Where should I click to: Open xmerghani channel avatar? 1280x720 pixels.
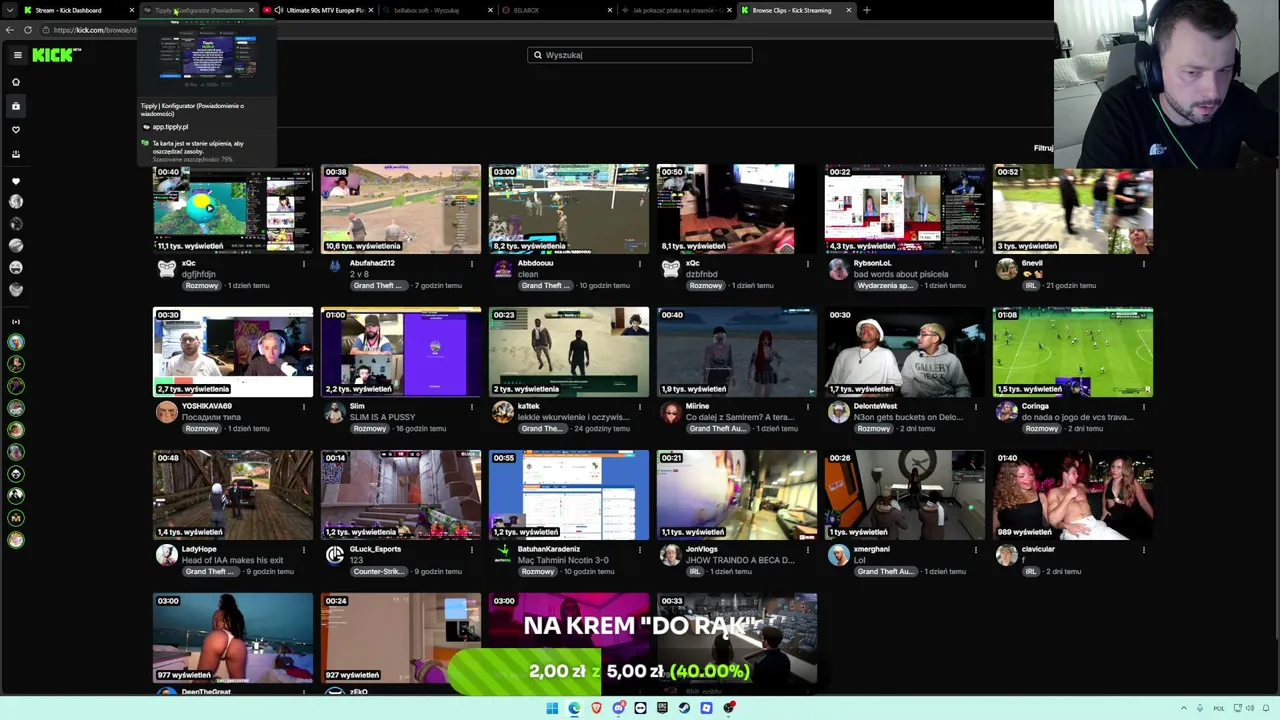pyautogui.click(x=839, y=555)
